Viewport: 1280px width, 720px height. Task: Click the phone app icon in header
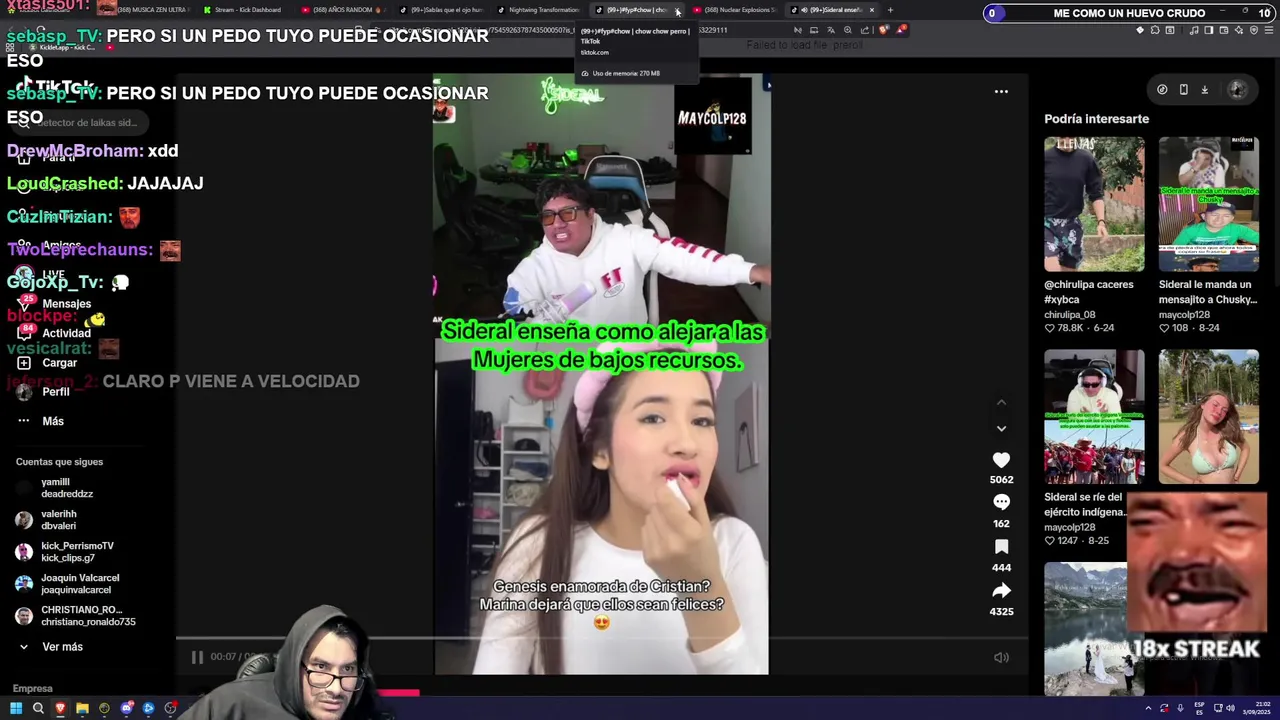point(1183,89)
